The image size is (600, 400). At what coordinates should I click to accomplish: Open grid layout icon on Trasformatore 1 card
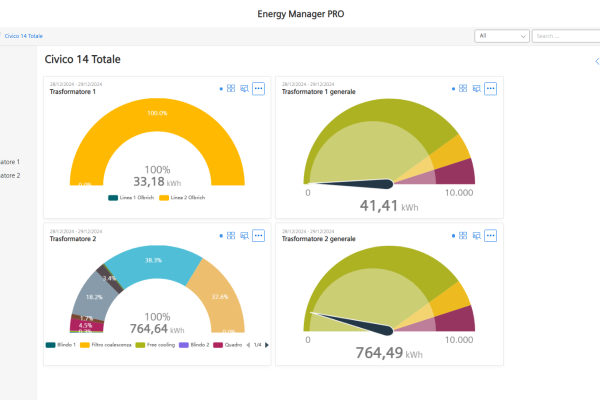(231, 88)
